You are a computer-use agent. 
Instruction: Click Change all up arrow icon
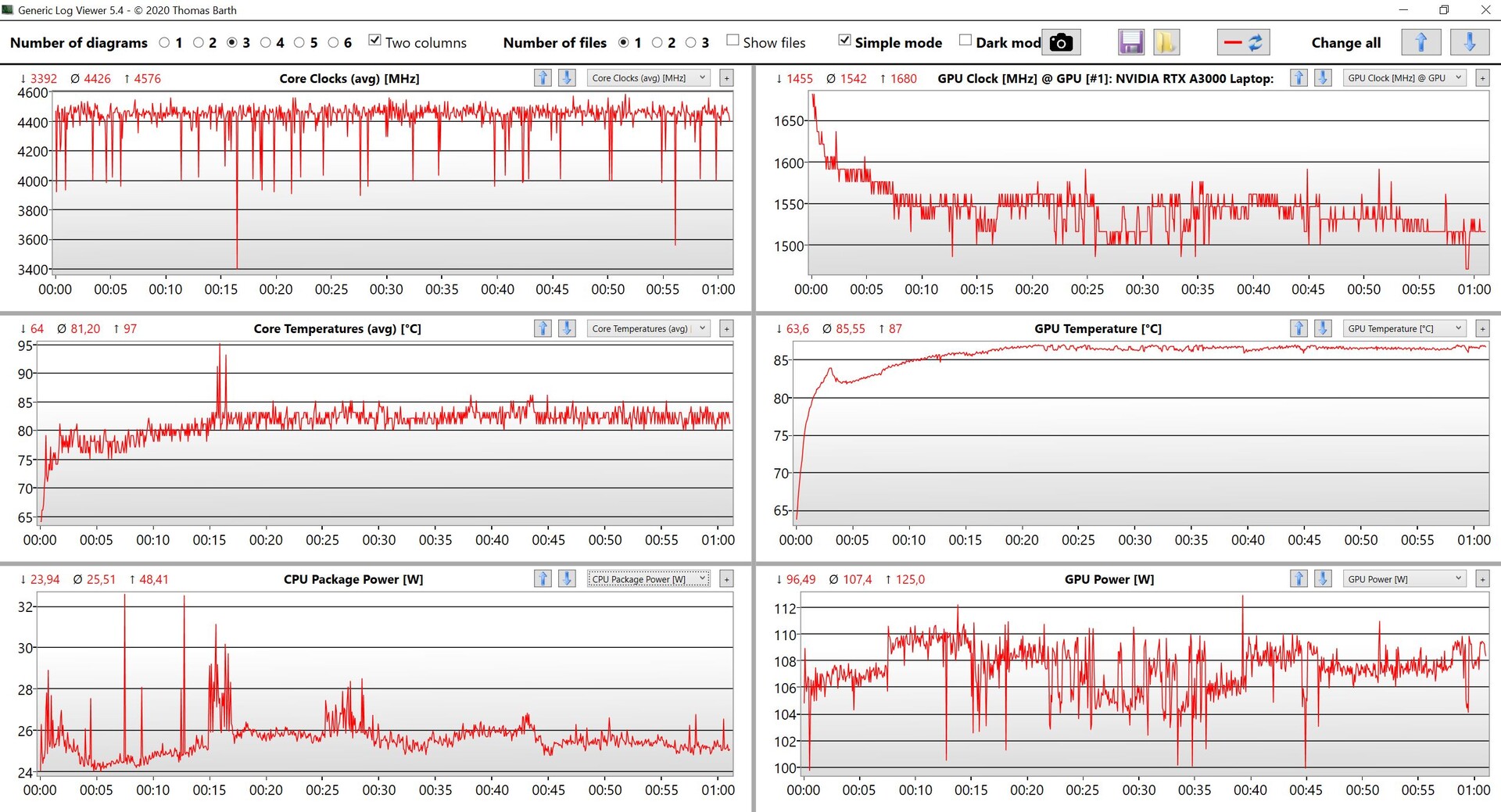[x=1421, y=42]
